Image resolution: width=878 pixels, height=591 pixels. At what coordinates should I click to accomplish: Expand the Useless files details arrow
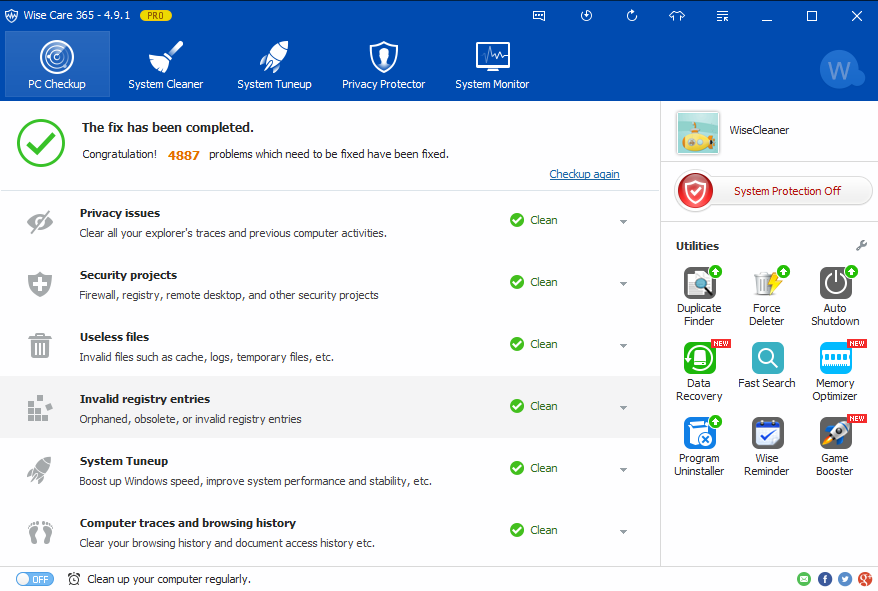[x=623, y=346]
